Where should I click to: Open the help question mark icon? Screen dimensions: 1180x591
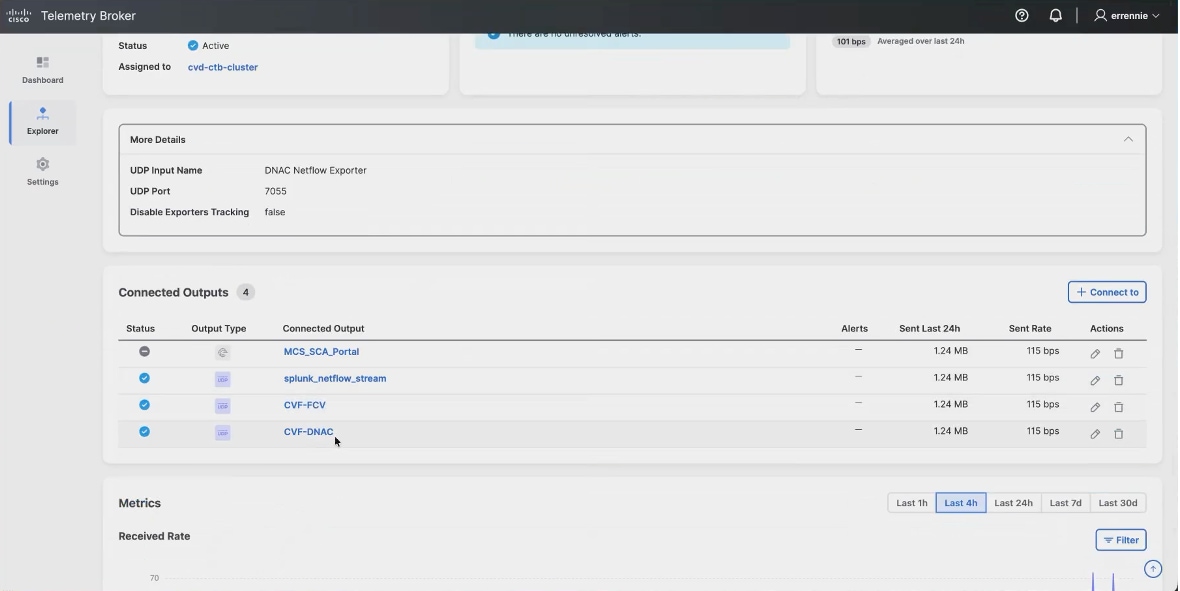coord(1021,15)
